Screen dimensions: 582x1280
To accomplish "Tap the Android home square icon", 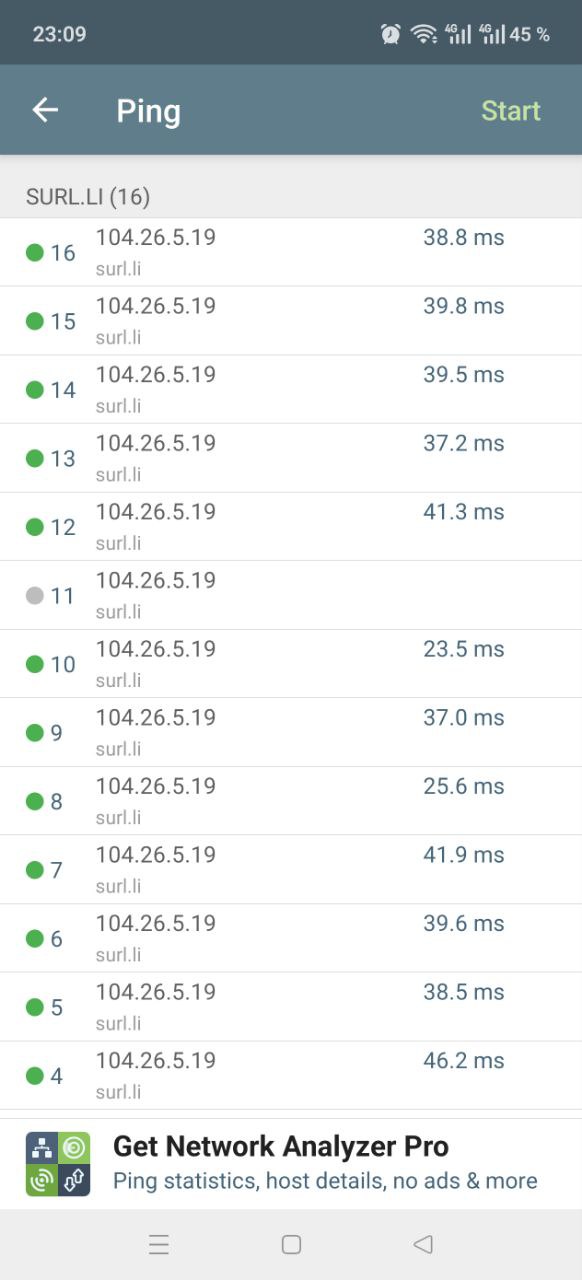I will 291,1245.
